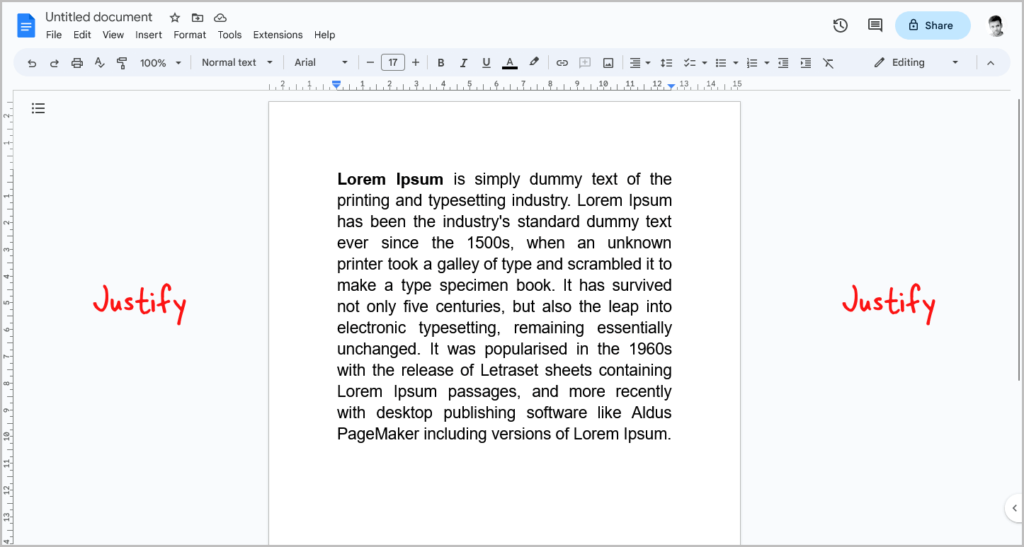
Task: Open the Tools menu
Action: point(229,35)
